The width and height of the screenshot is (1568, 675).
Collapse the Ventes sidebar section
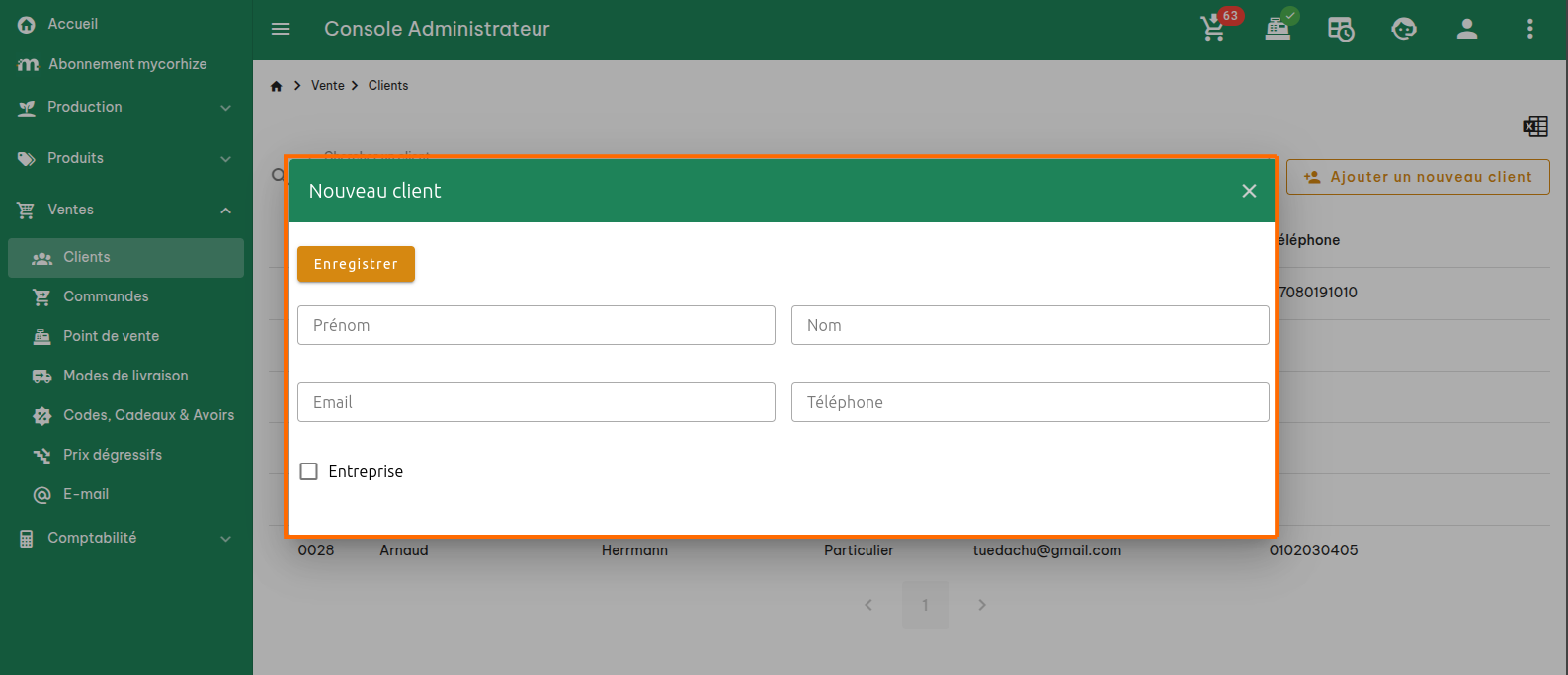click(125, 210)
